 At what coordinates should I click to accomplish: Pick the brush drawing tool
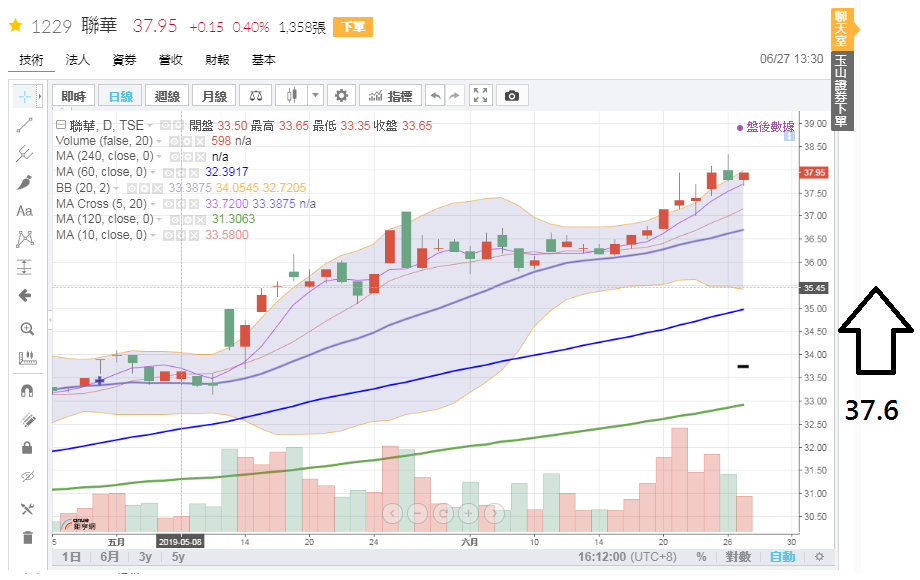click(x=25, y=182)
